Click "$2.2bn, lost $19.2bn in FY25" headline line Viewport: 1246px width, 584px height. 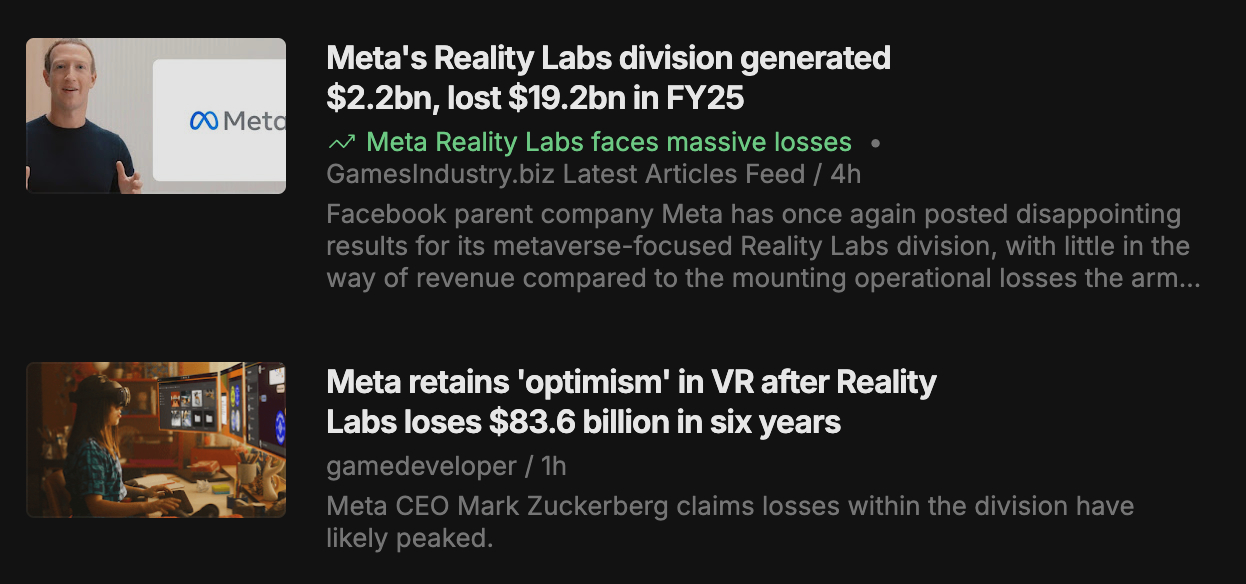pyautogui.click(x=535, y=98)
